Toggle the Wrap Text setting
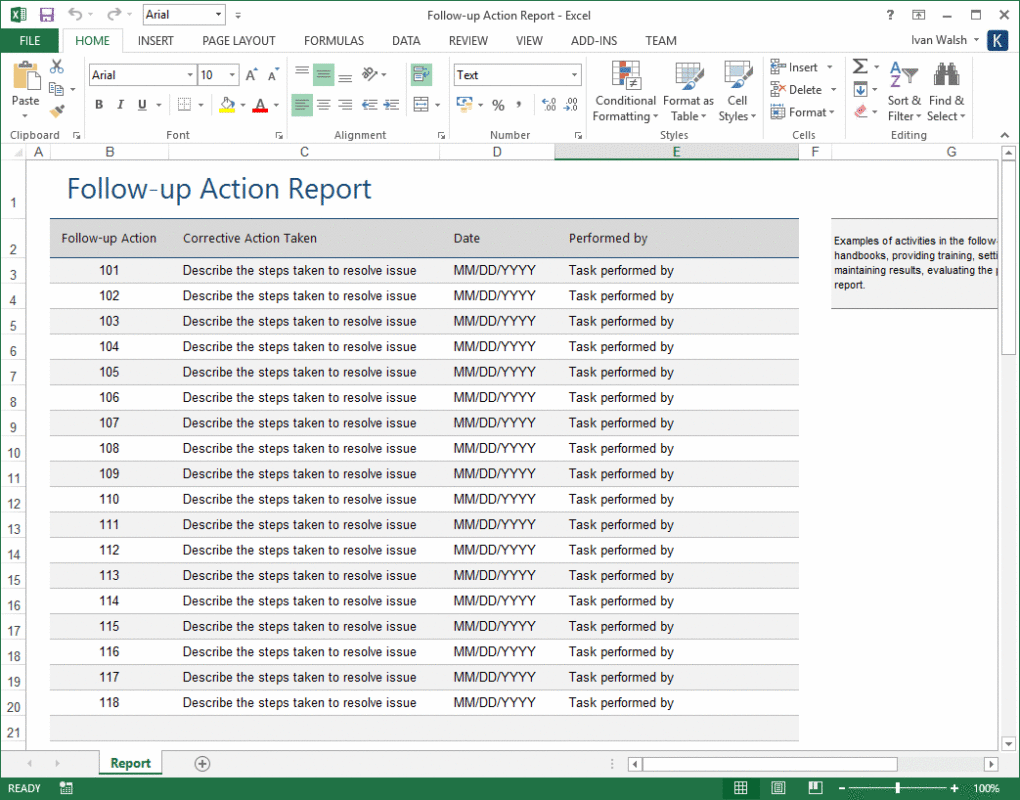Screen dimensions: 1020x800 pos(420,74)
